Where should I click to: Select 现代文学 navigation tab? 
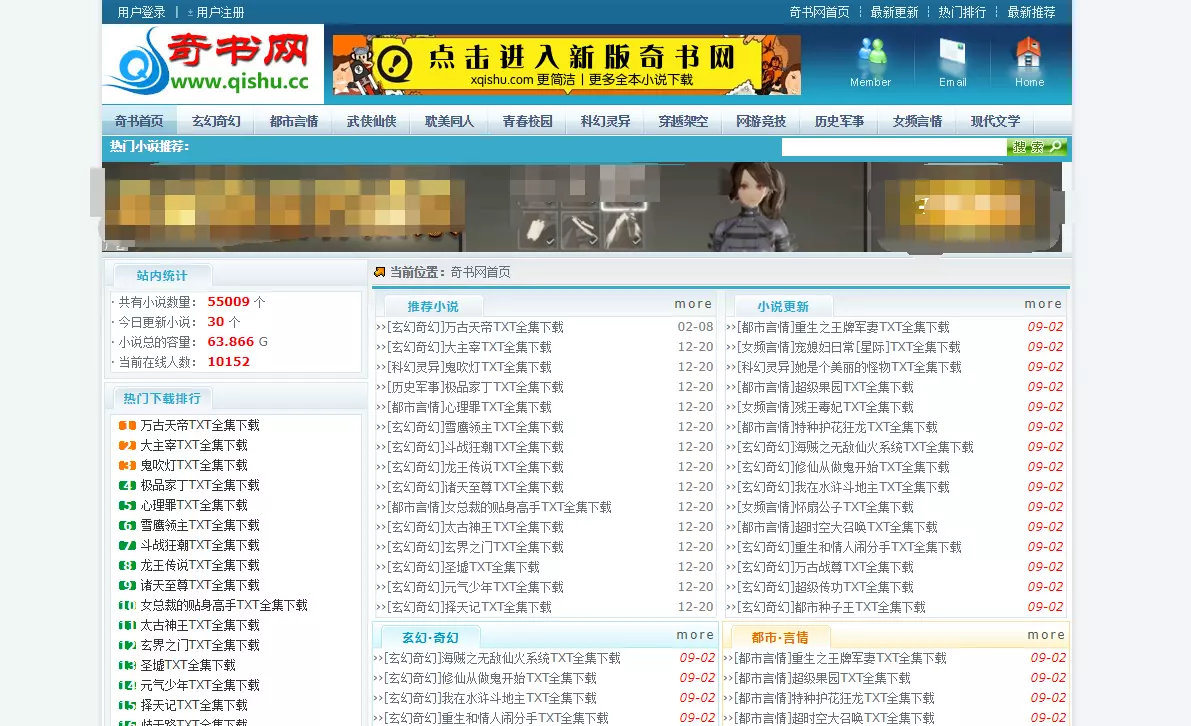tap(995, 121)
